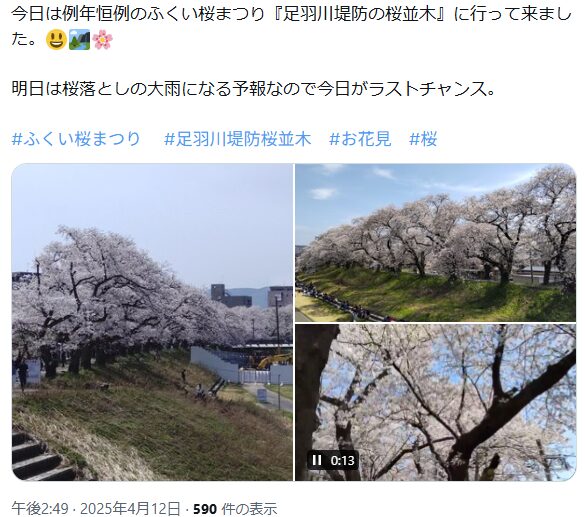This screenshot has height=517, width=585.
Task: Open the #足羽川堤防桜並木 hashtag link
Action: click(x=237, y=139)
